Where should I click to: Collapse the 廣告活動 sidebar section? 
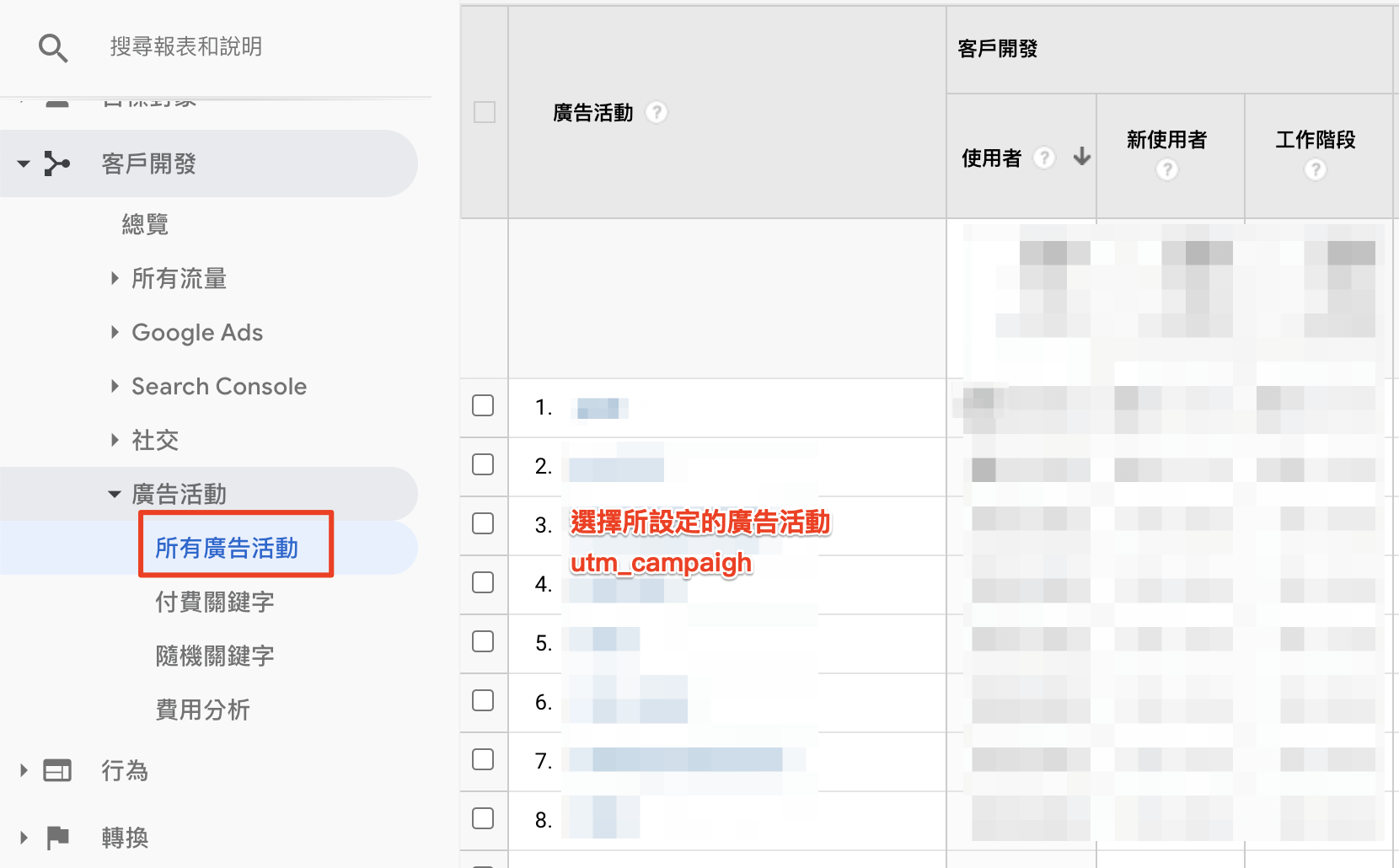pyautogui.click(x=115, y=494)
